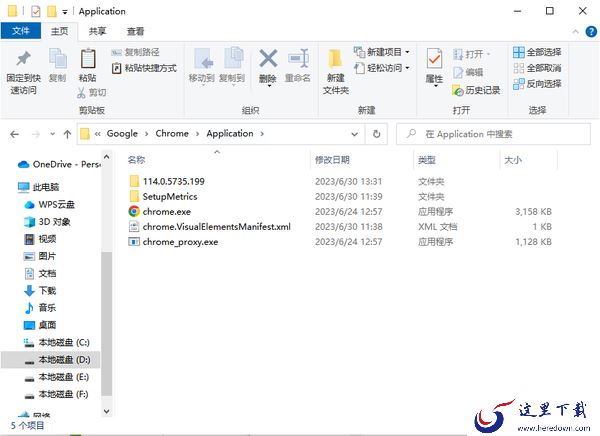Click 全部选择 select all
600x436 pixels.
(x=537, y=52)
